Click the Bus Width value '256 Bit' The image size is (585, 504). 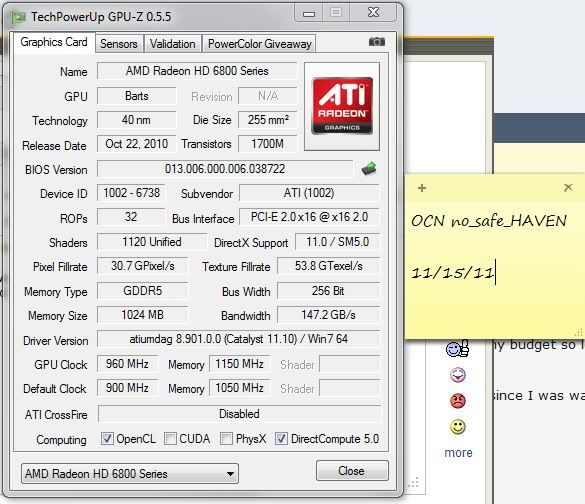coord(329,291)
